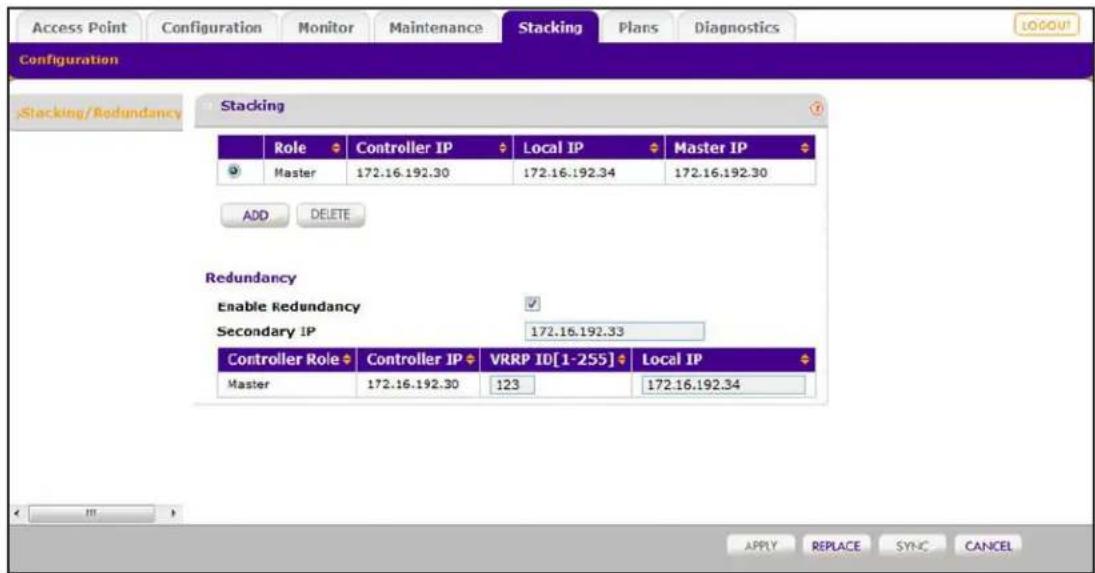Click sort arrows in Redundancy Controller IP header
The height and width of the screenshot is (573, 1095).
(x=470, y=359)
